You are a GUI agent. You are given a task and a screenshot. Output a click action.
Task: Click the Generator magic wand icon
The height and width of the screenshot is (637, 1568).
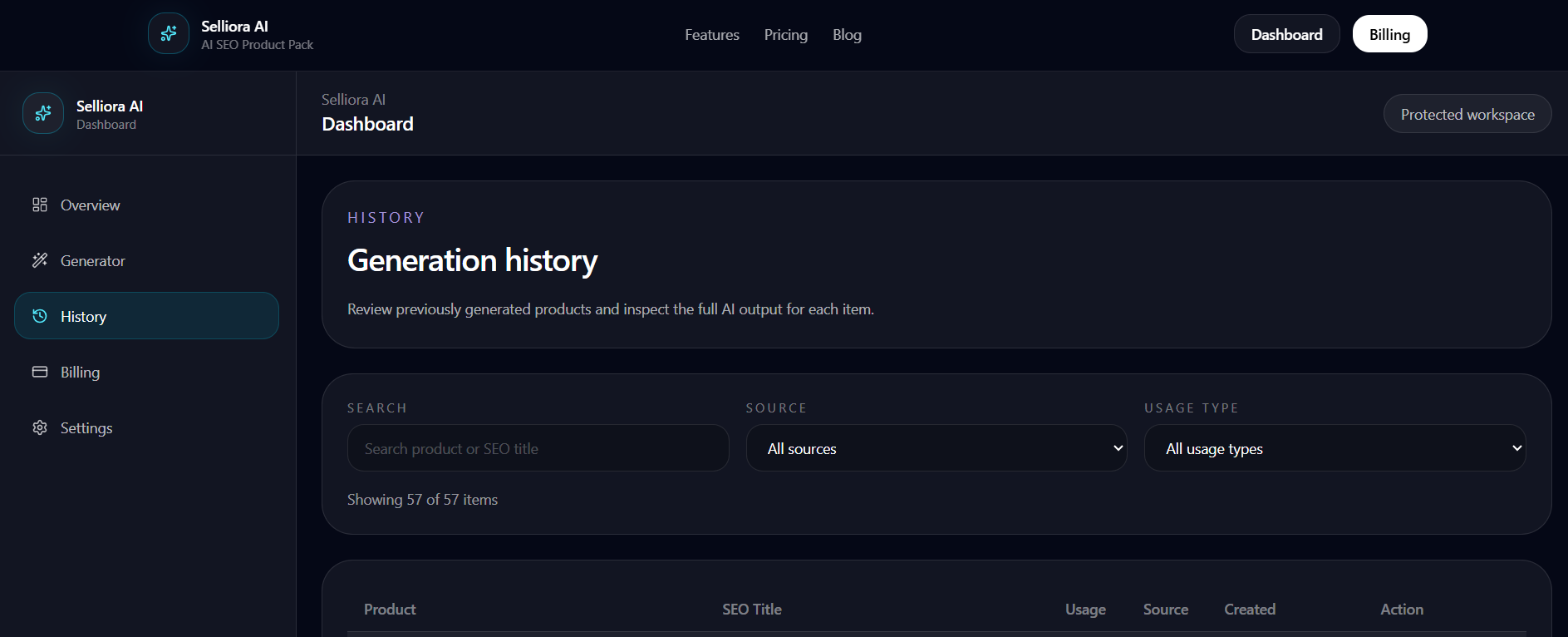[40, 260]
